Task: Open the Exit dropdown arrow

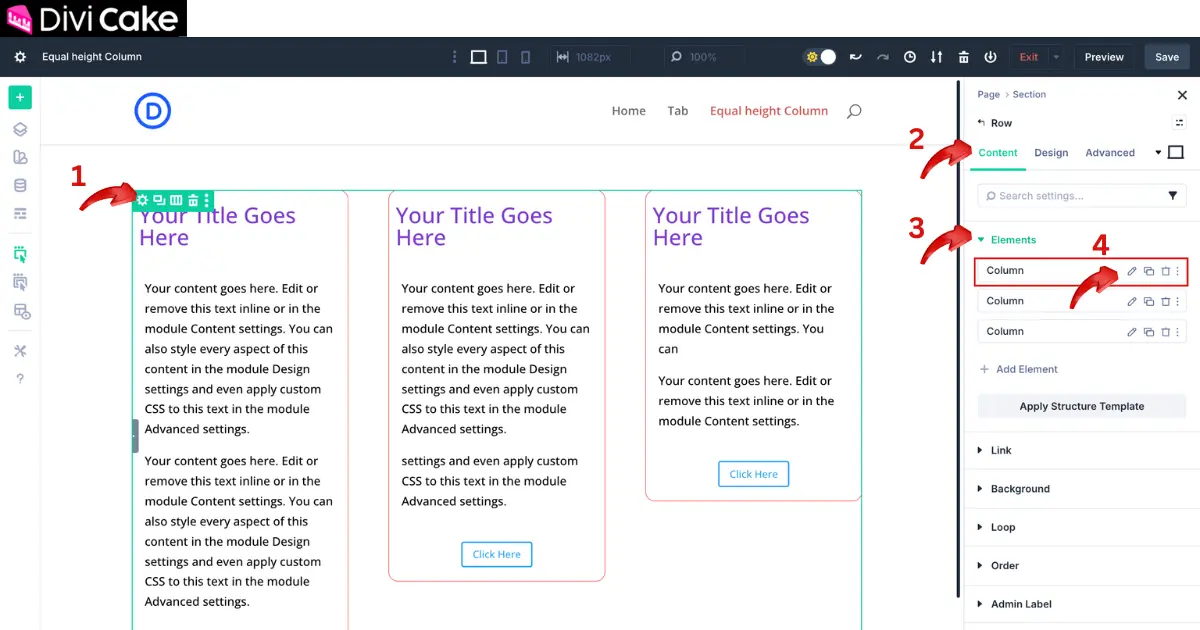Action: [x=1056, y=57]
